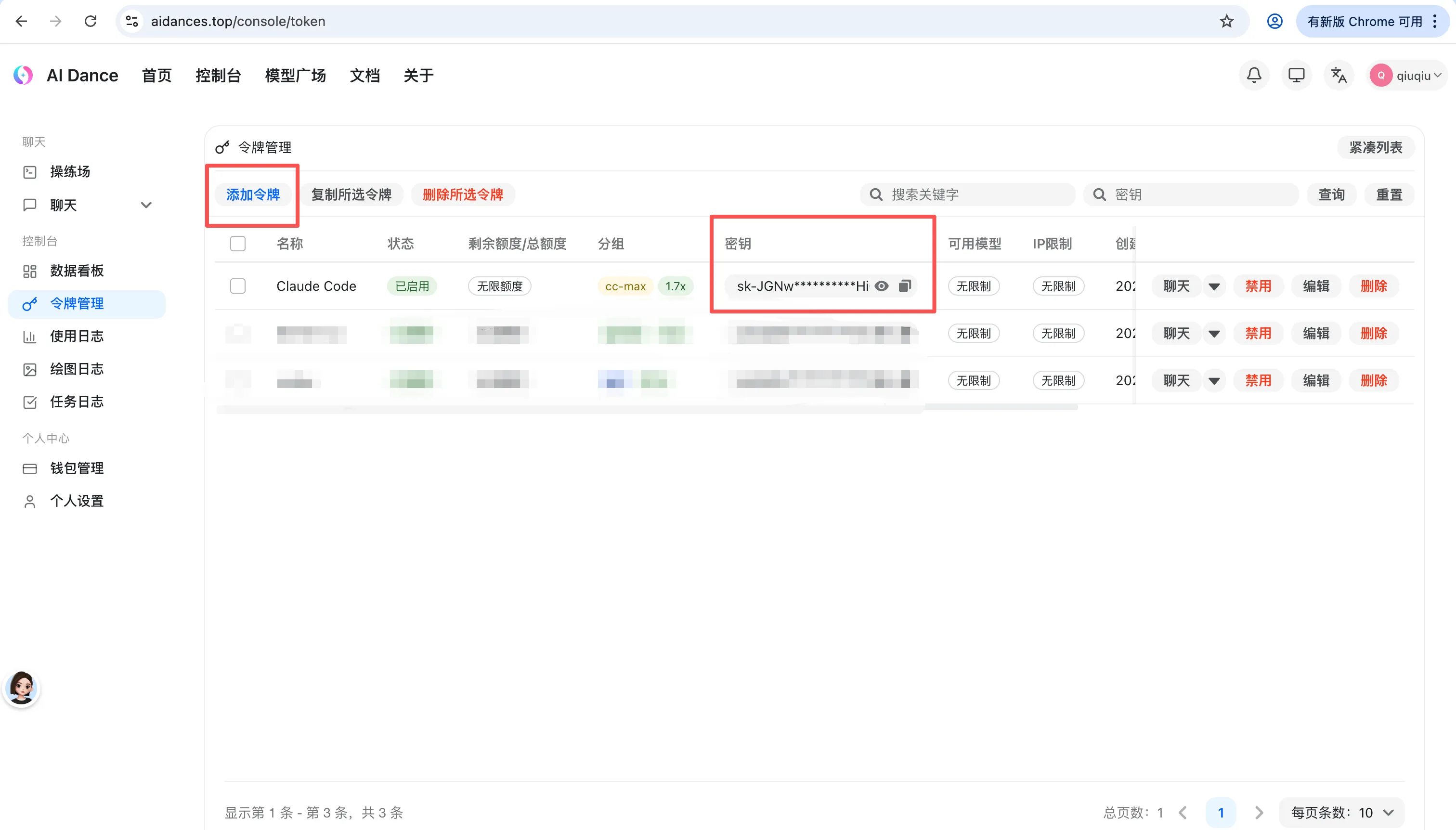The width and height of the screenshot is (1456, 830).
Task: Copy the sk-JGNw key with copy icon
Action: click(904, 285)
